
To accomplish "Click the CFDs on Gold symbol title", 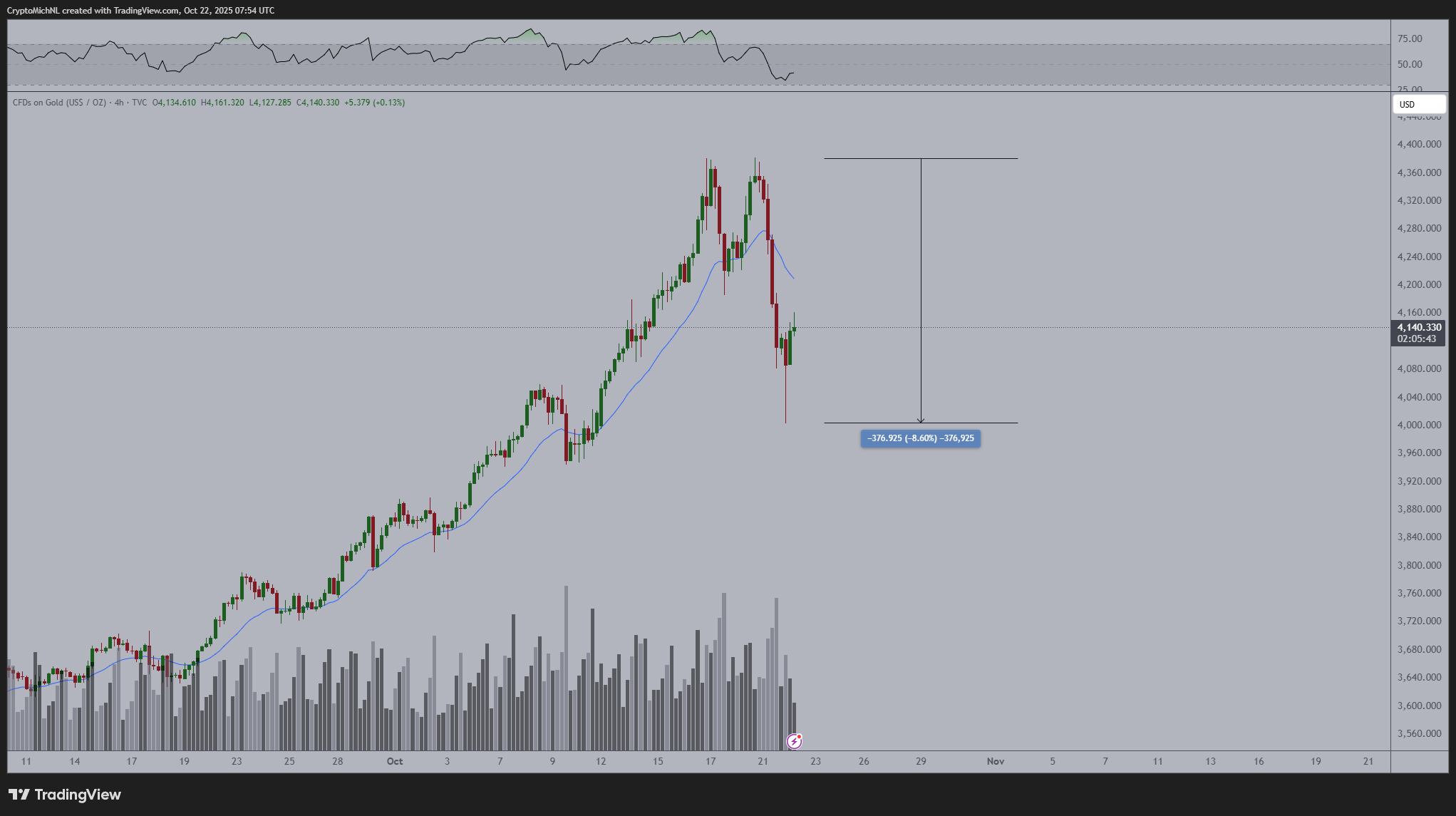I will (x=59, y=103).
